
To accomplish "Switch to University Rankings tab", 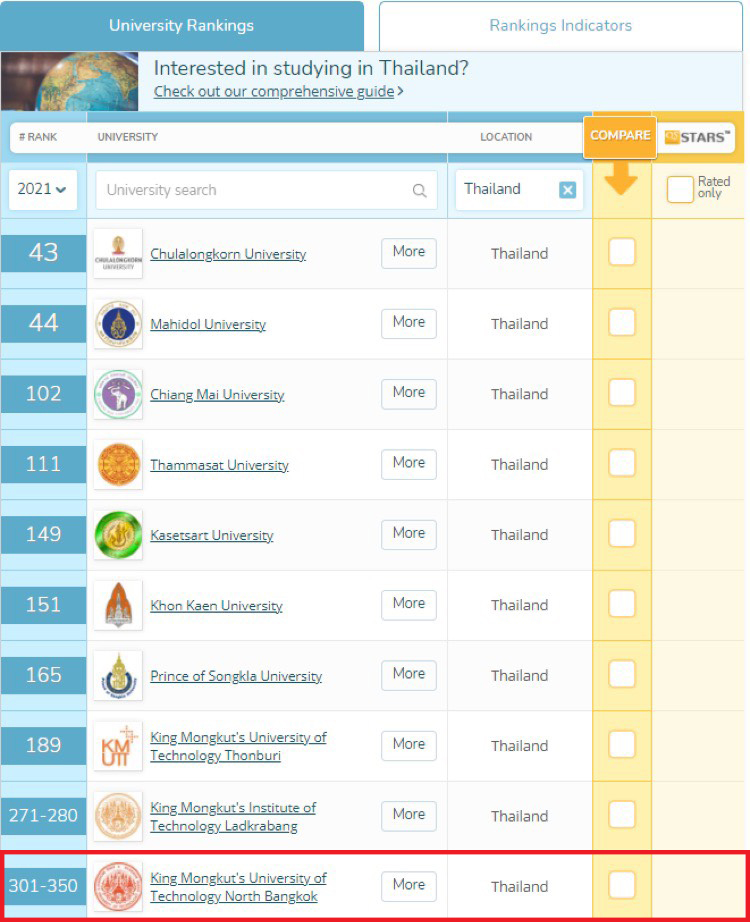I will (x=182, y=26).
